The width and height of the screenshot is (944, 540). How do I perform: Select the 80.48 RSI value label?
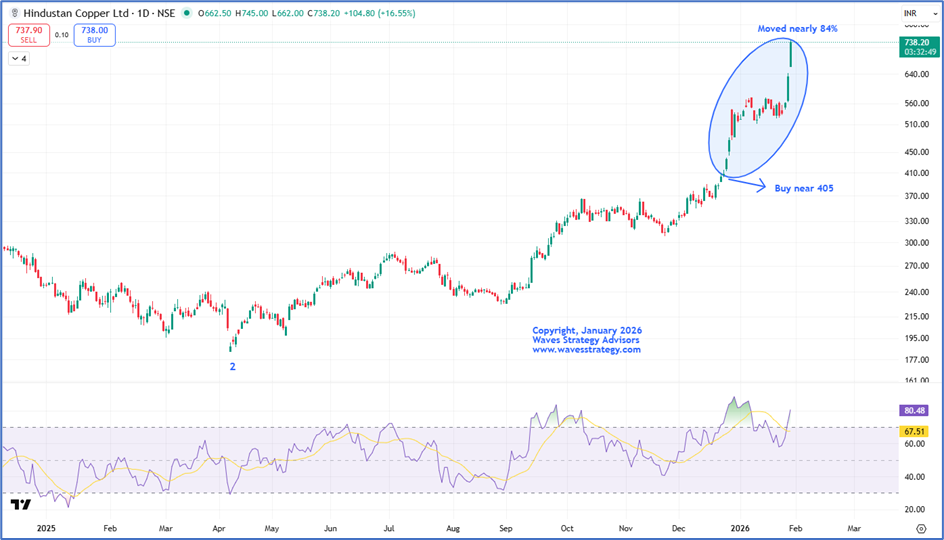[x=914, y=411]
